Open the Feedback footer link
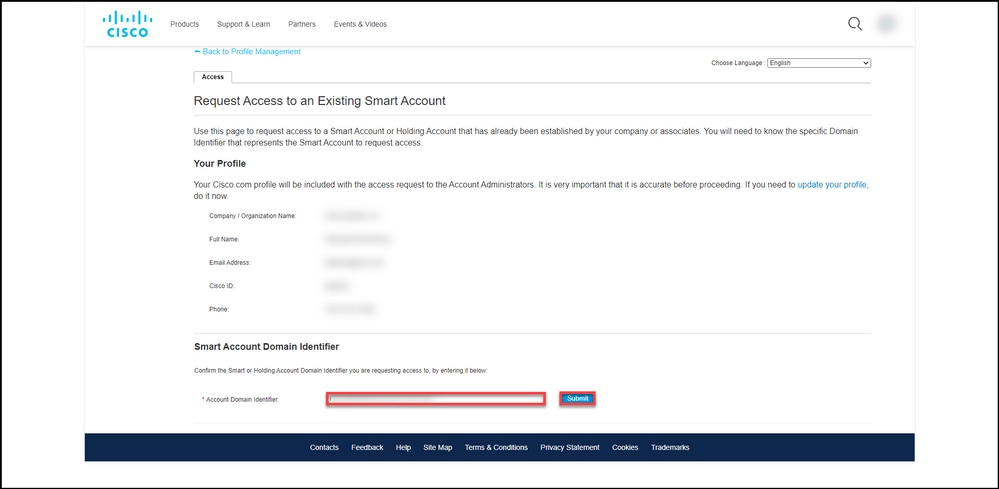The height and width of the screenshot is (489, 999). (x=367, y=448)
